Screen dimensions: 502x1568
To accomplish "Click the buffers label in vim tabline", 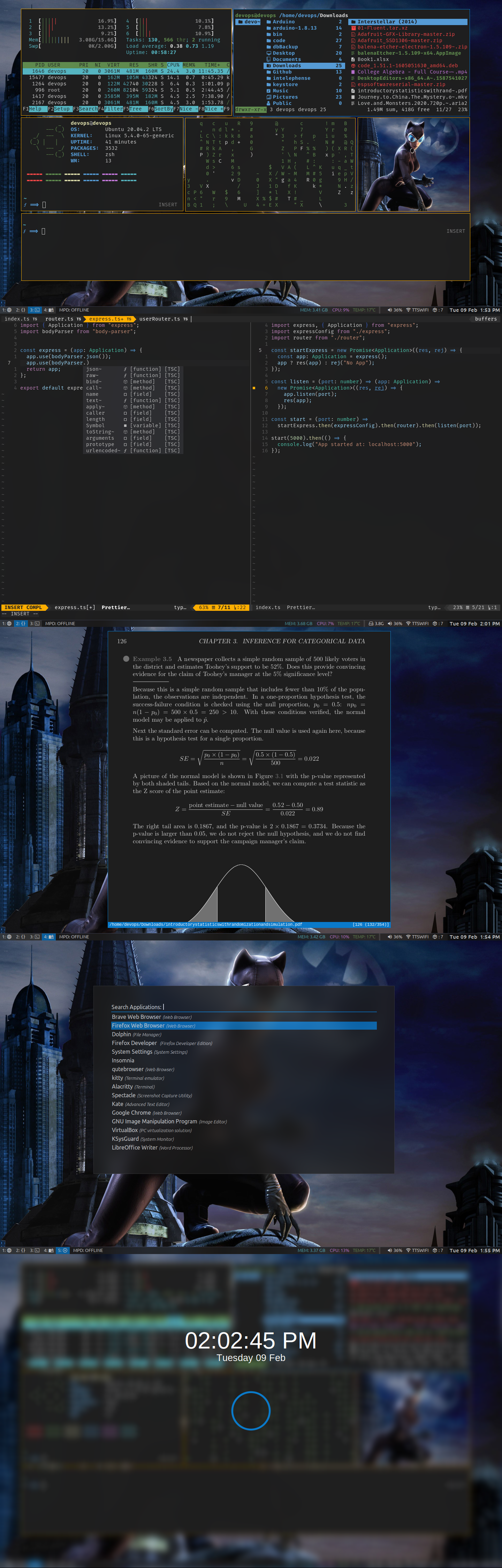I will pyautogui.click(x=486, y=319).
